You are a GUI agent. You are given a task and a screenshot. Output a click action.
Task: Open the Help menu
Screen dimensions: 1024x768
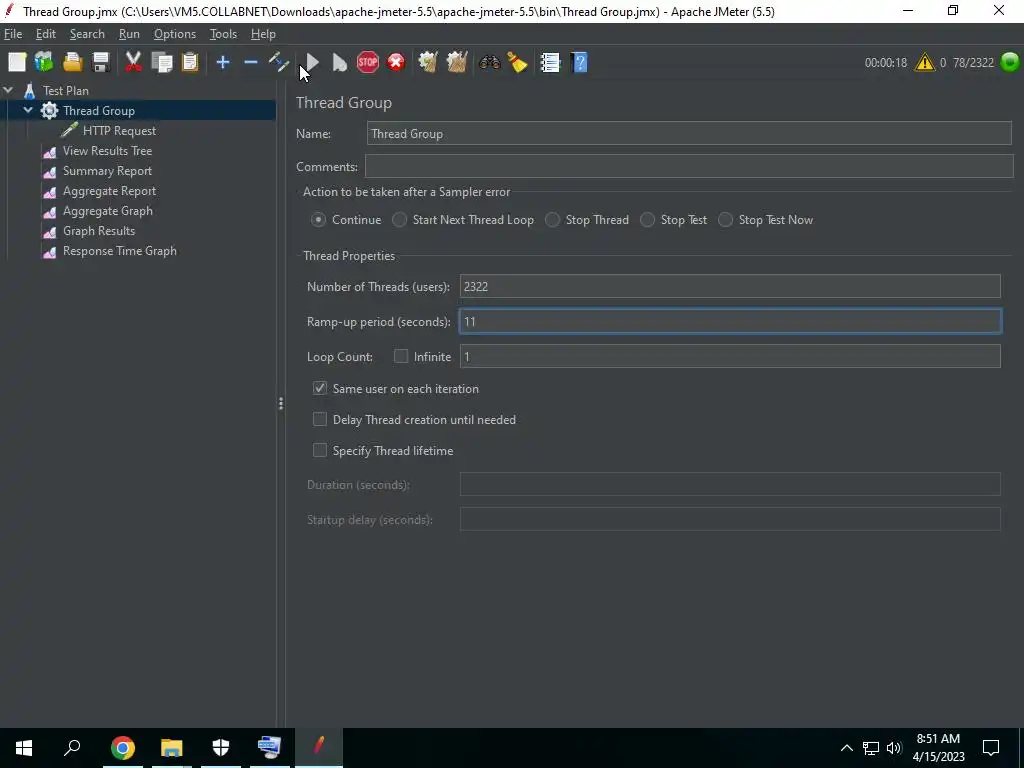tap(263, 34)
